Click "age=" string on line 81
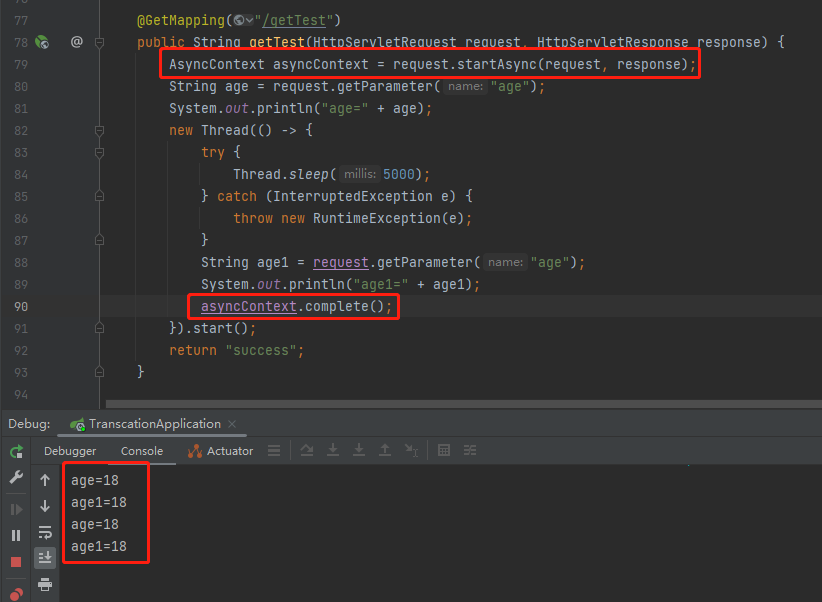The image size is (822, 602). (344, 109)
